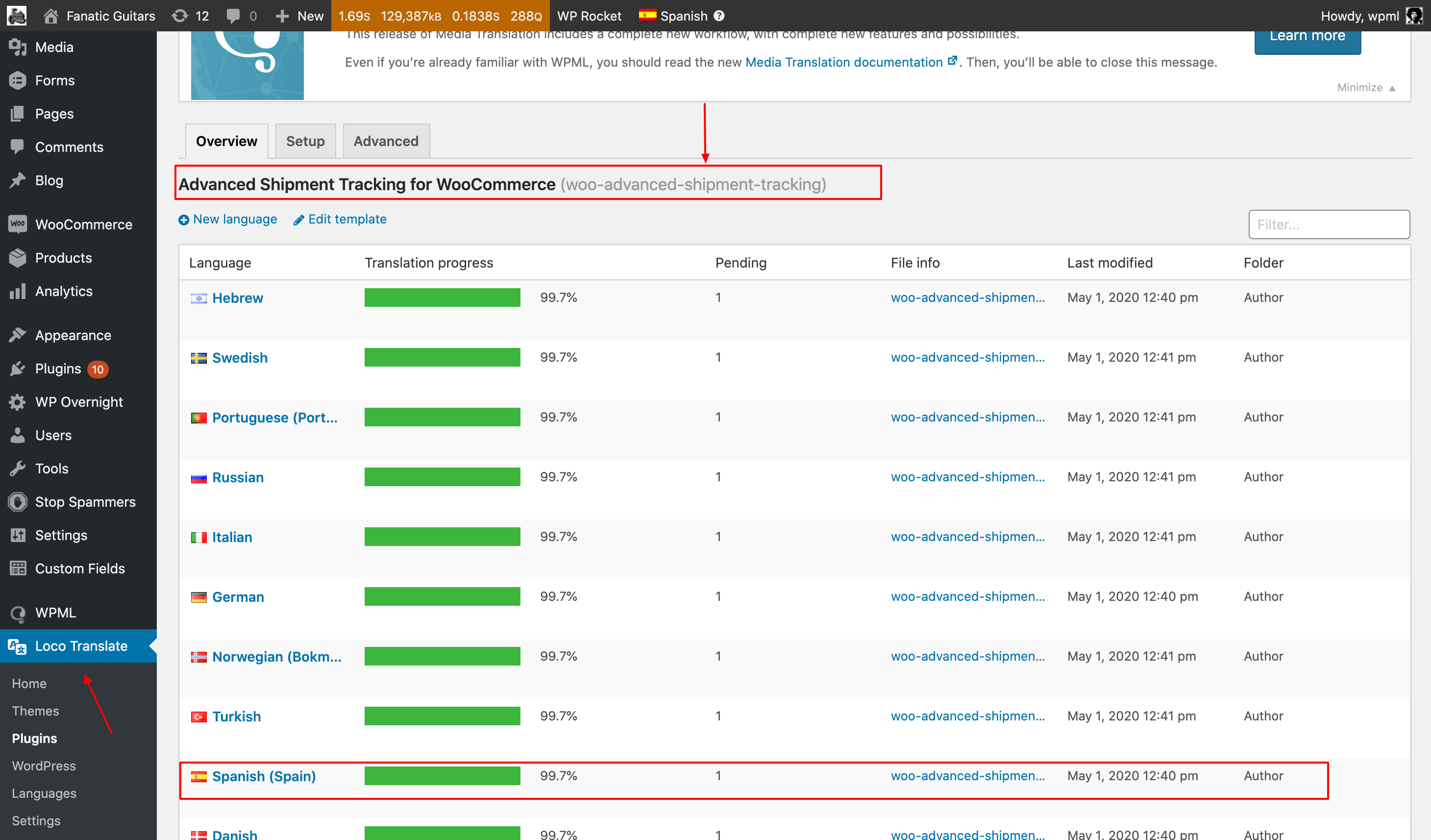Switch to the Advanced tab
Screen dimensions: 1431x840
(x=386, y=141)
